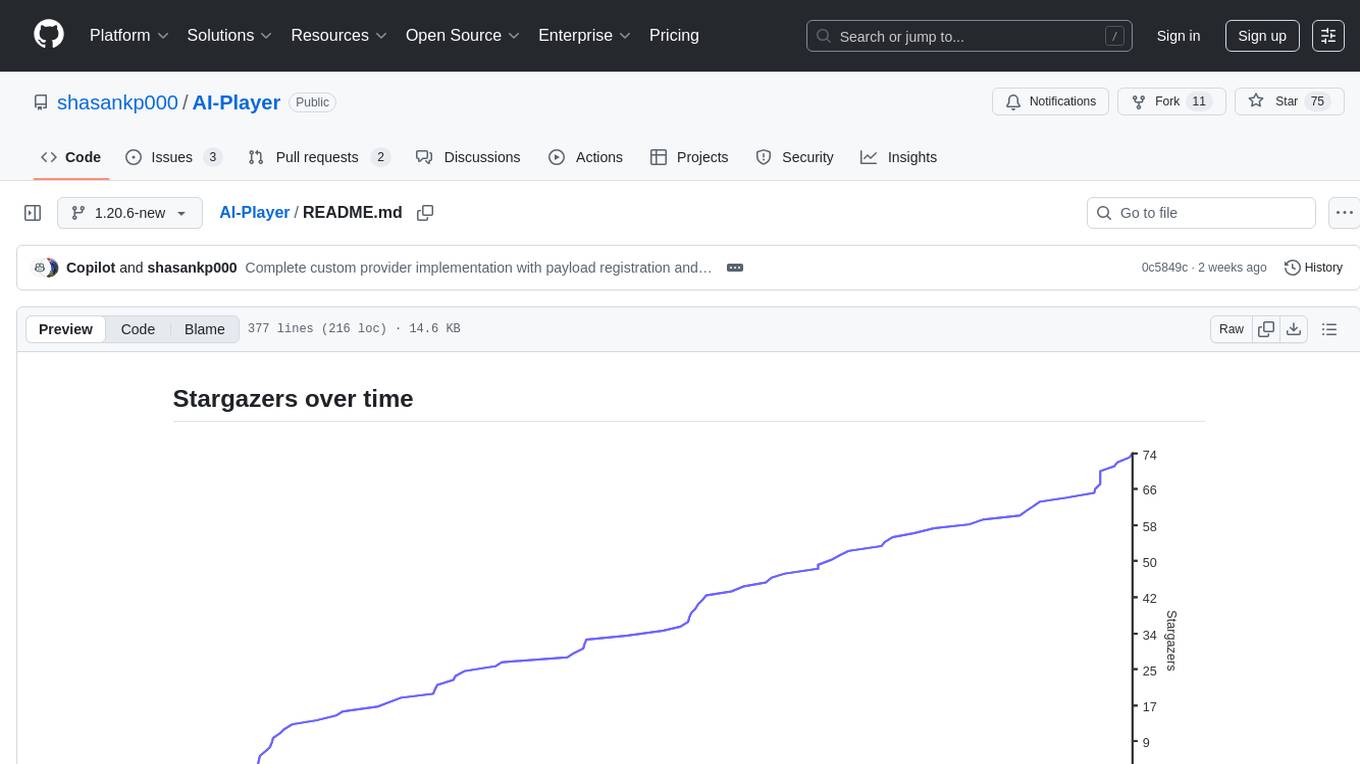Expand the file tree side panel
The height and width of the screenshot is (764, 1360).
(33, 213)
